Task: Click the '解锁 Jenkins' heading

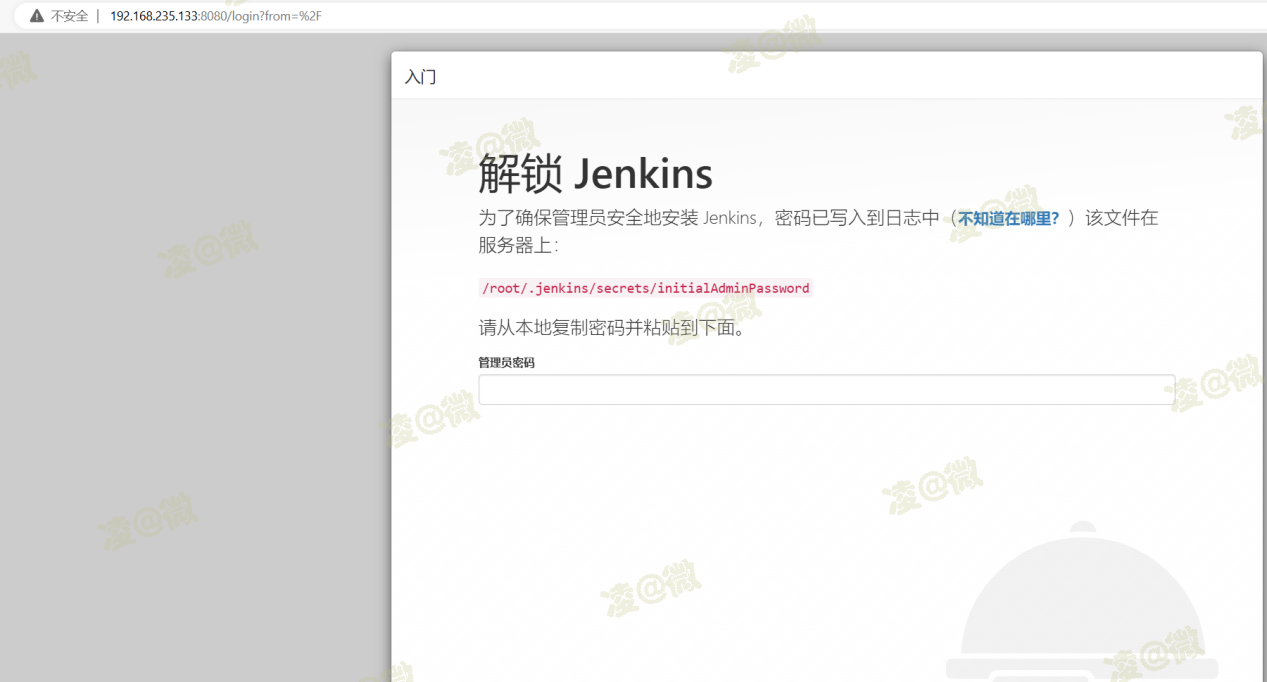Action: pos(595,174)
